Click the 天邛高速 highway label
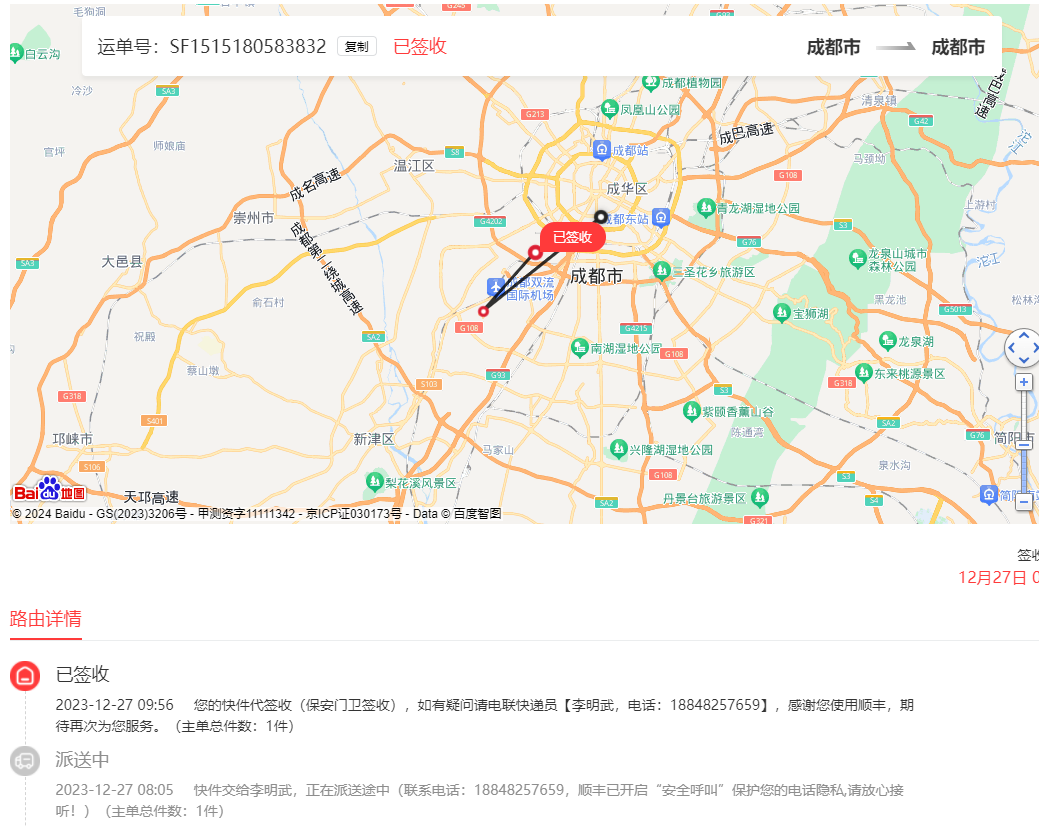Image resolution: width=1039 pixels, height=827 pixels. click(151, 497)
